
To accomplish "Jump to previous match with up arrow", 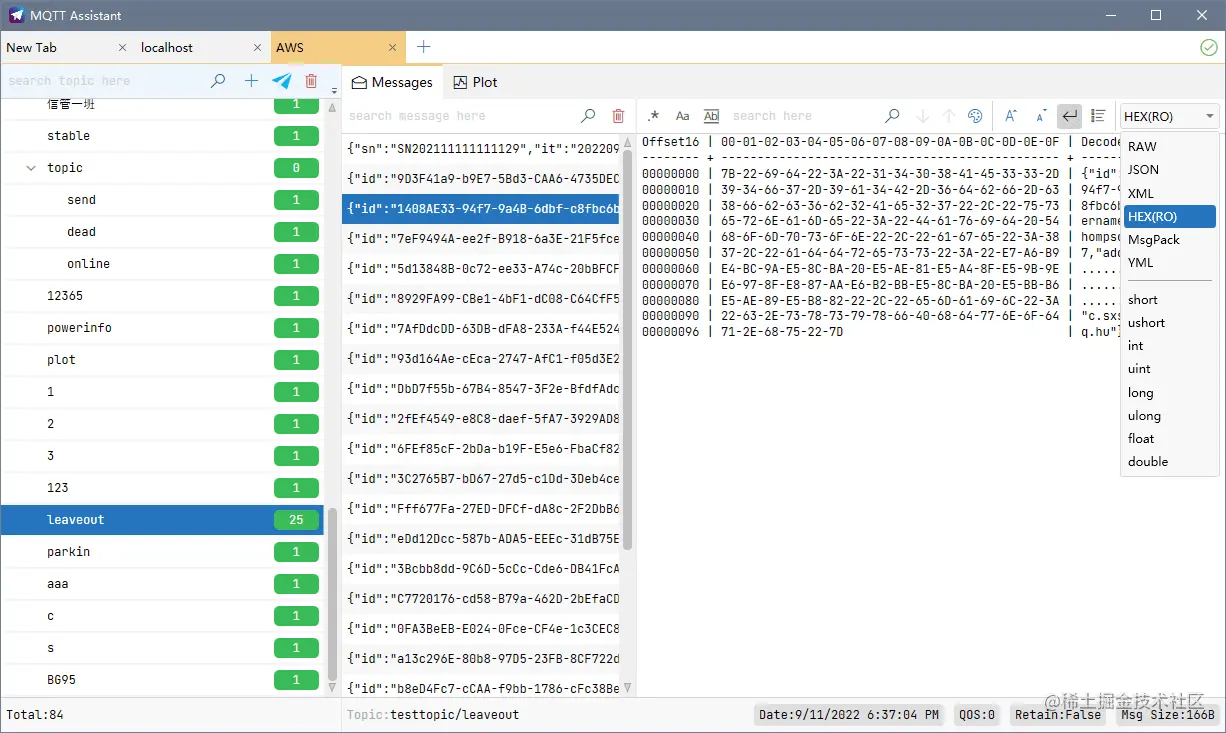I will (949, 116).
